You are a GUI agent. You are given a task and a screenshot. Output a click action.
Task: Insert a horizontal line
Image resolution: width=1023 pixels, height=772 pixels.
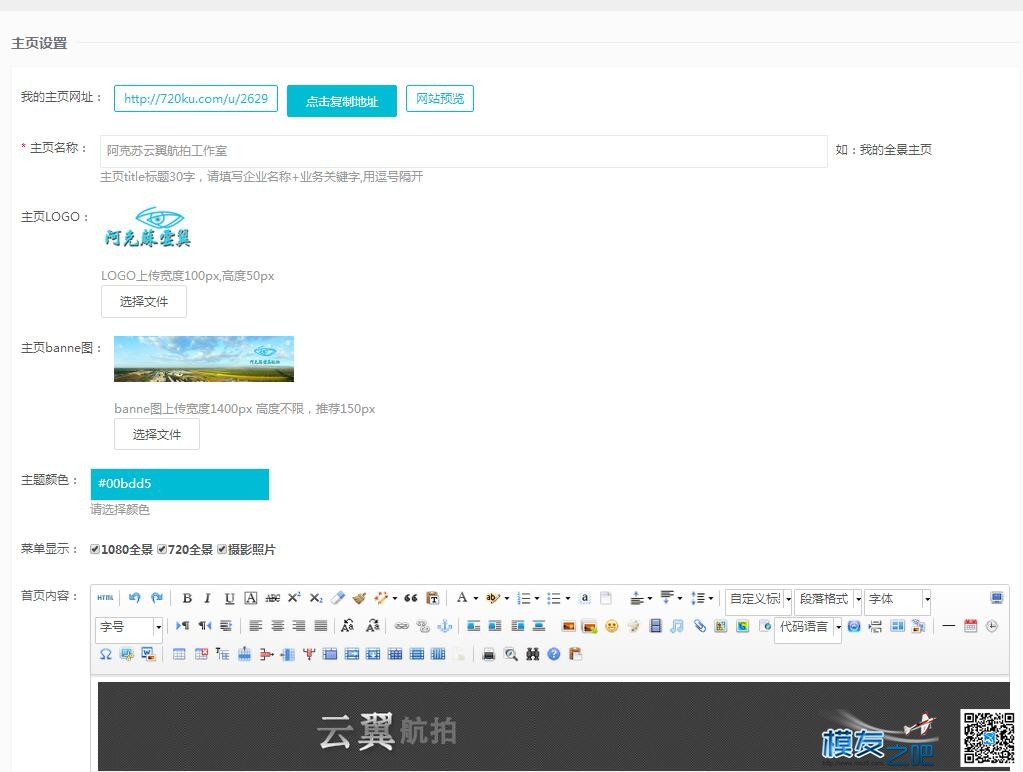pos(949,626)
